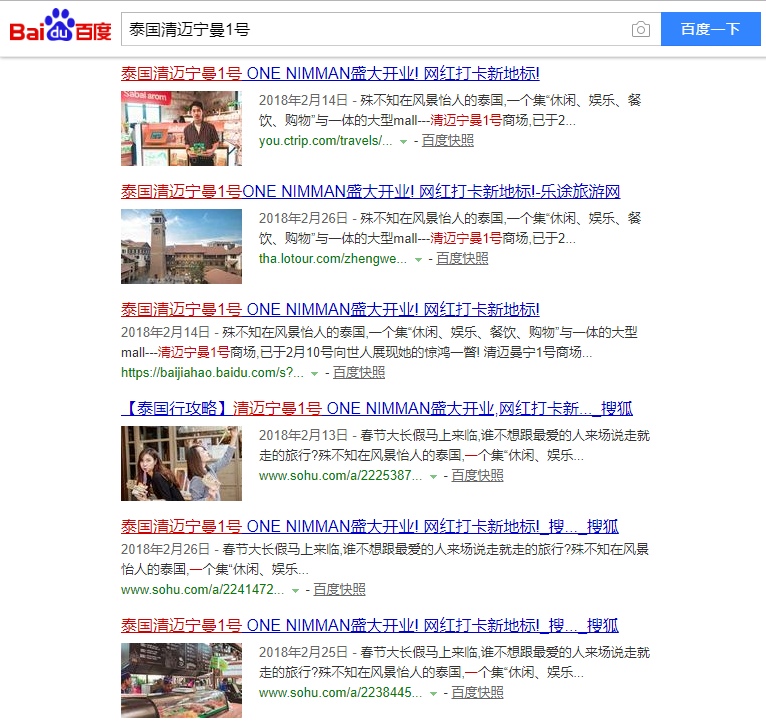This screenshot has width=766, height=721.
Task: Open thumbnail of man holding product box
Action: pyautogui.click(x=181, y=128)
